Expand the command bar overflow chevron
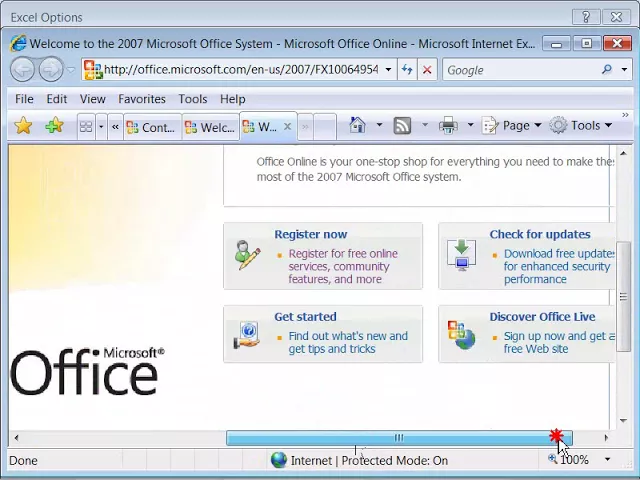The height and width of the screenshot is (480, 640). click(x=625, y=115)
